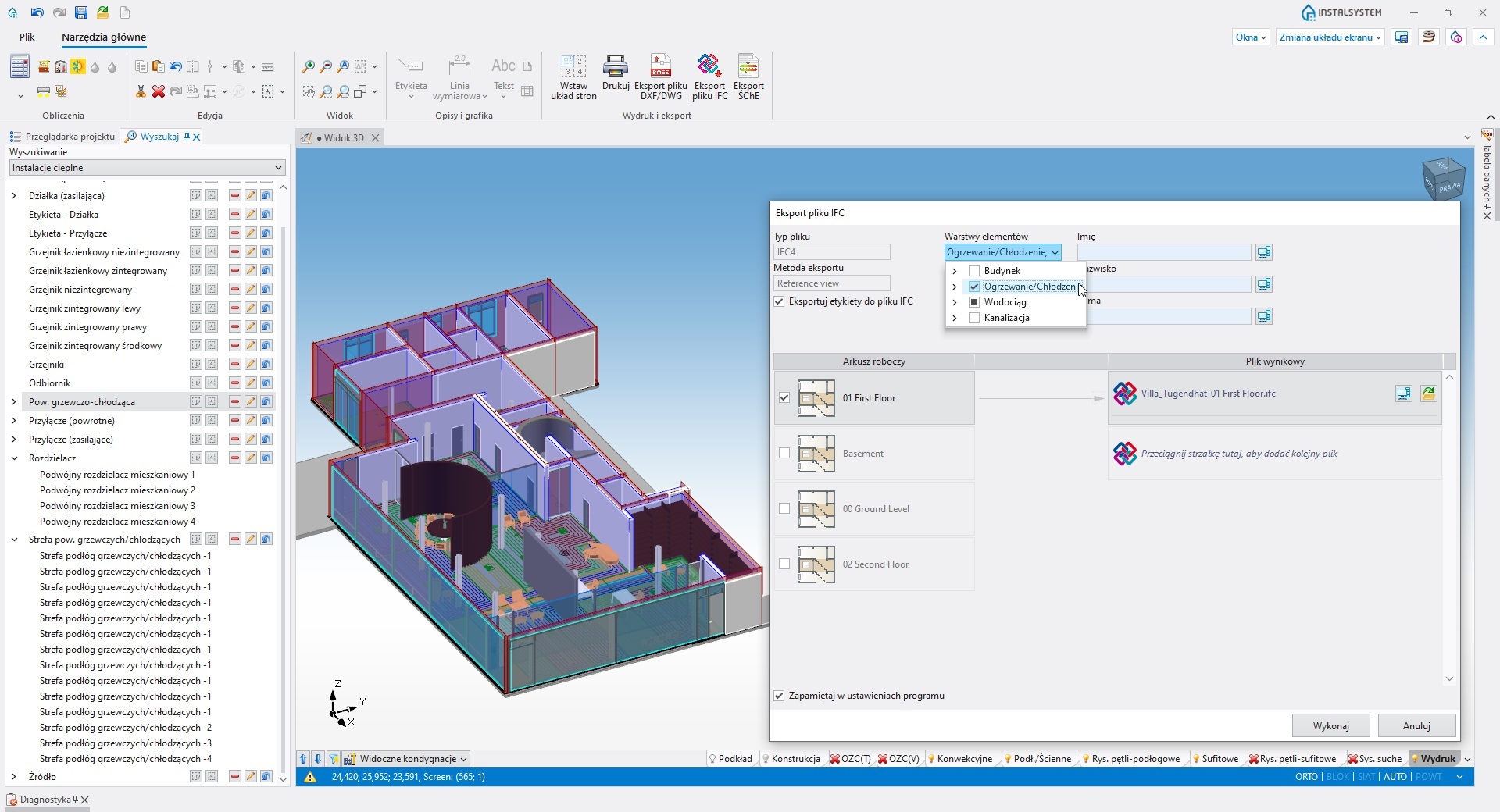Click blue monitor icon for Villa_Tugendhat output file
This screenshot has width=1500, height=812.
tap(1404, 394)
